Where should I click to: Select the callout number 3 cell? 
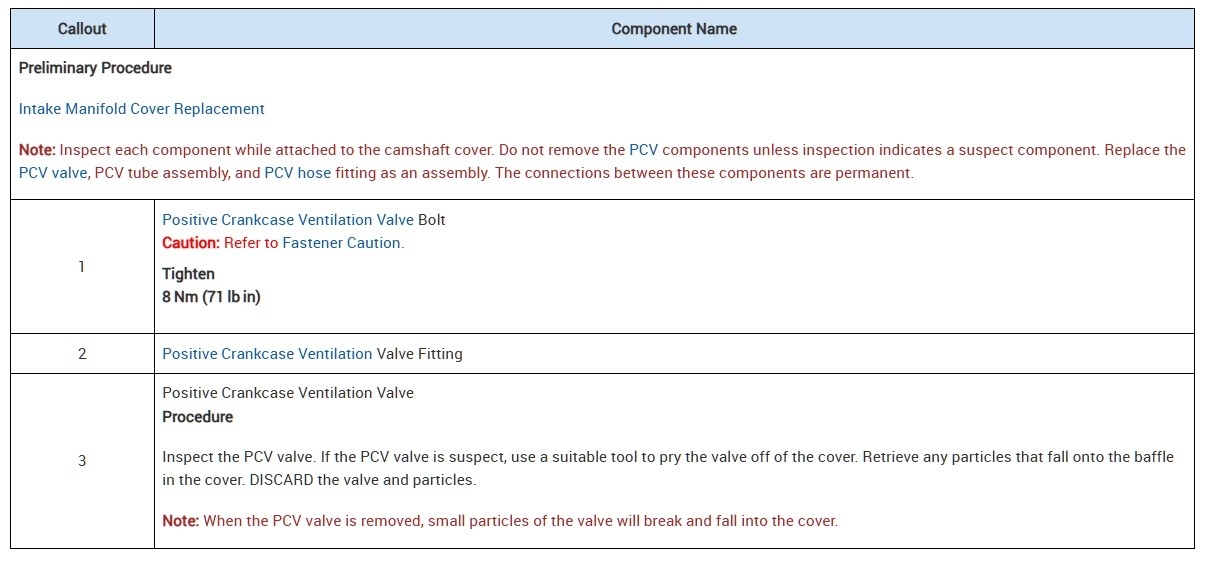pos(82,461)
